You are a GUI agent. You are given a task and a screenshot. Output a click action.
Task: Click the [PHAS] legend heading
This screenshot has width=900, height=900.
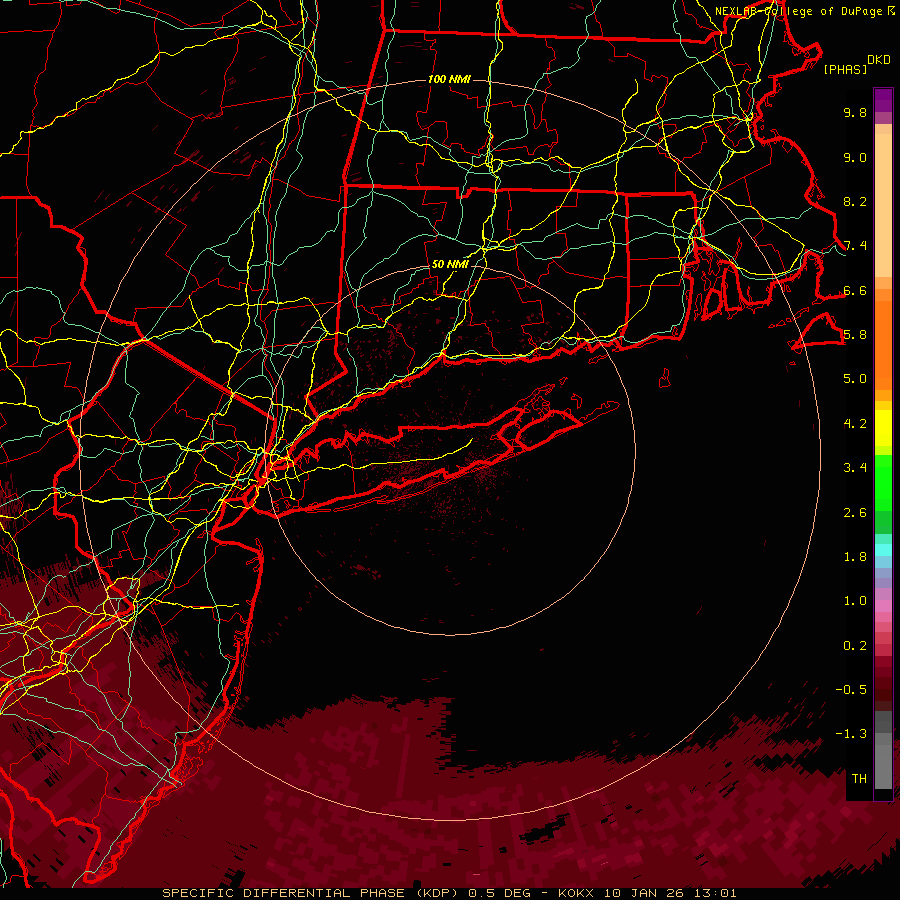[x=845, y=69]
